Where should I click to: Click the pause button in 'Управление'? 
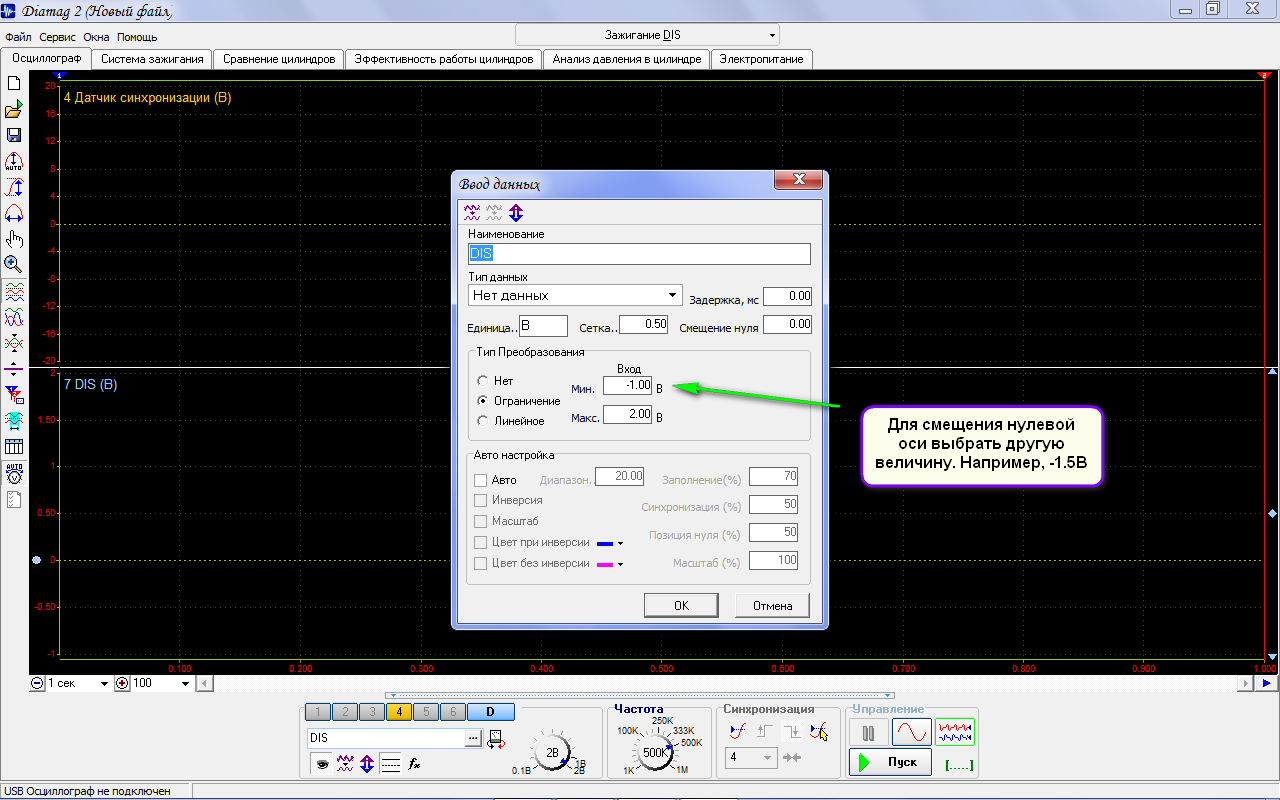click(868, 732)
